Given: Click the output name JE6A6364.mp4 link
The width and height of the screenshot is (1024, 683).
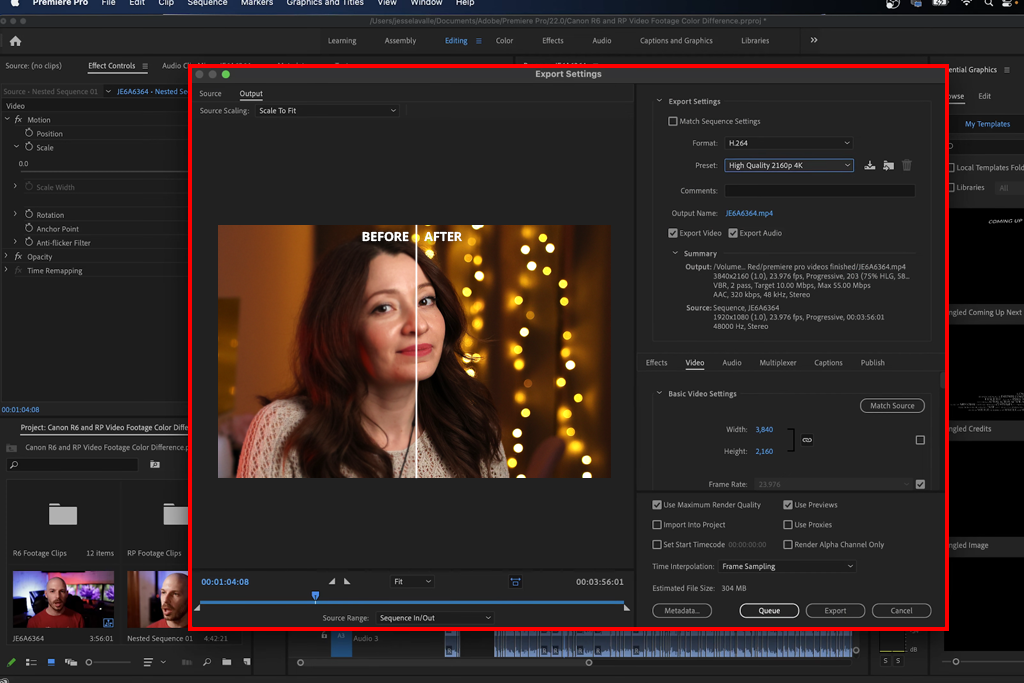Looking at the screenshot, I should coord(749,213).
